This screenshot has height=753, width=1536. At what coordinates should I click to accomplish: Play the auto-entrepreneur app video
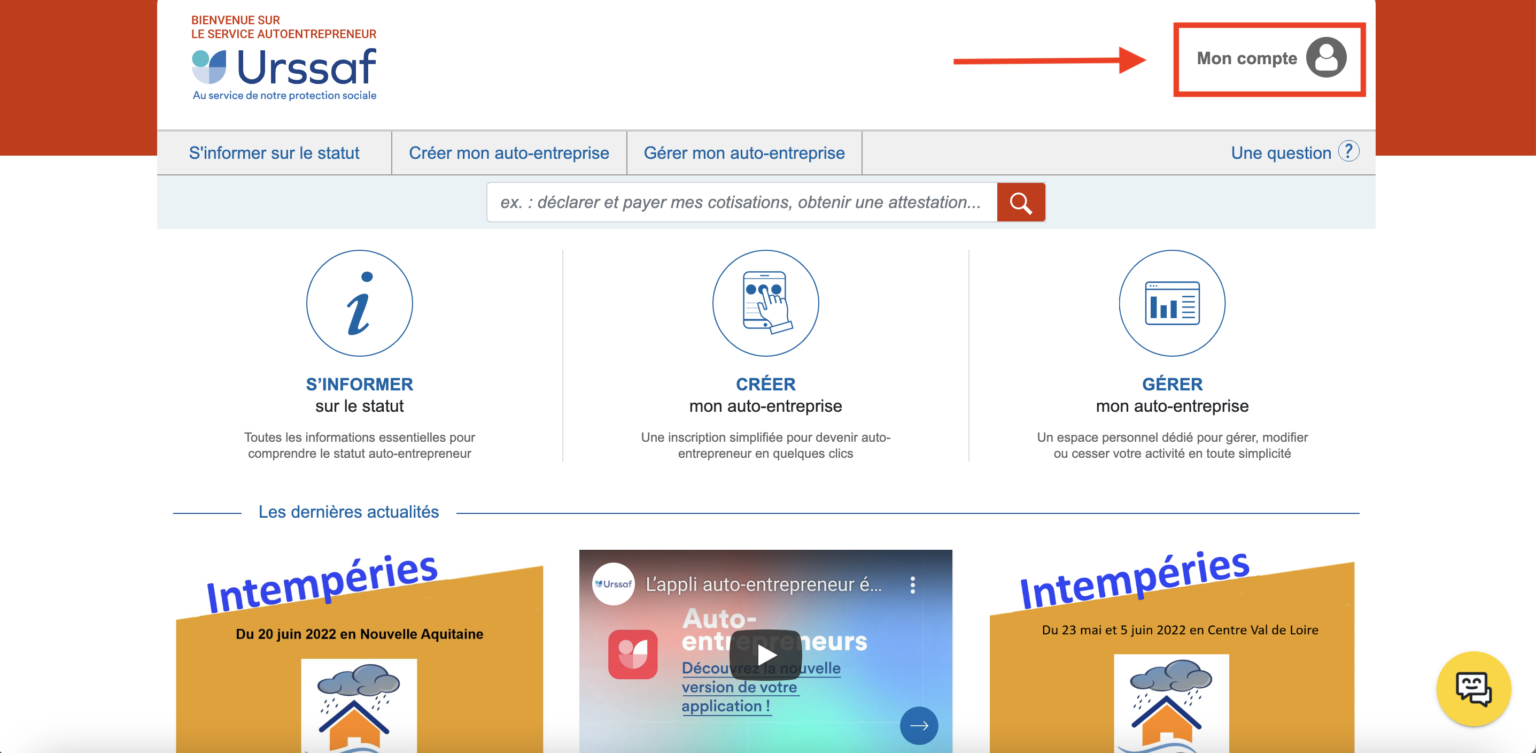click(765, 655)
